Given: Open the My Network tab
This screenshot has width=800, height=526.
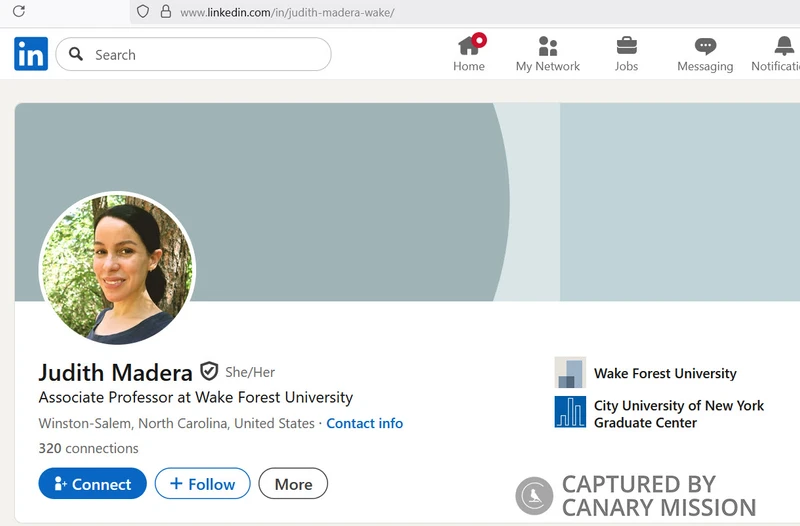Looking at the screenshot, I should coord(547,54).
